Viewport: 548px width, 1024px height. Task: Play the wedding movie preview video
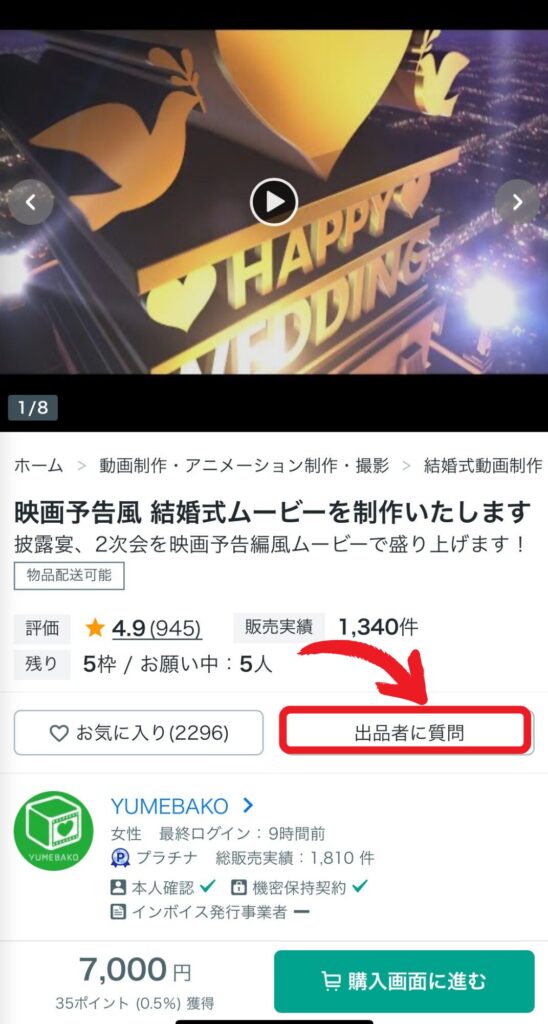coord(274,202)
